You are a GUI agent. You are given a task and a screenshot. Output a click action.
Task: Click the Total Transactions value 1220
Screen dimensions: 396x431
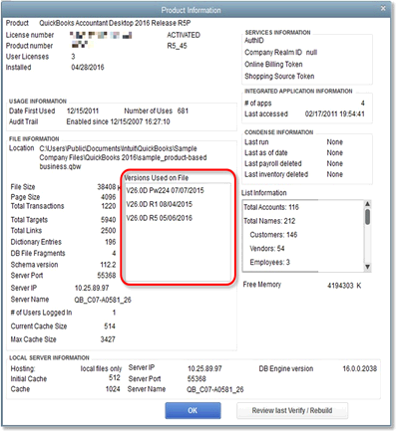tap(109, 206)
